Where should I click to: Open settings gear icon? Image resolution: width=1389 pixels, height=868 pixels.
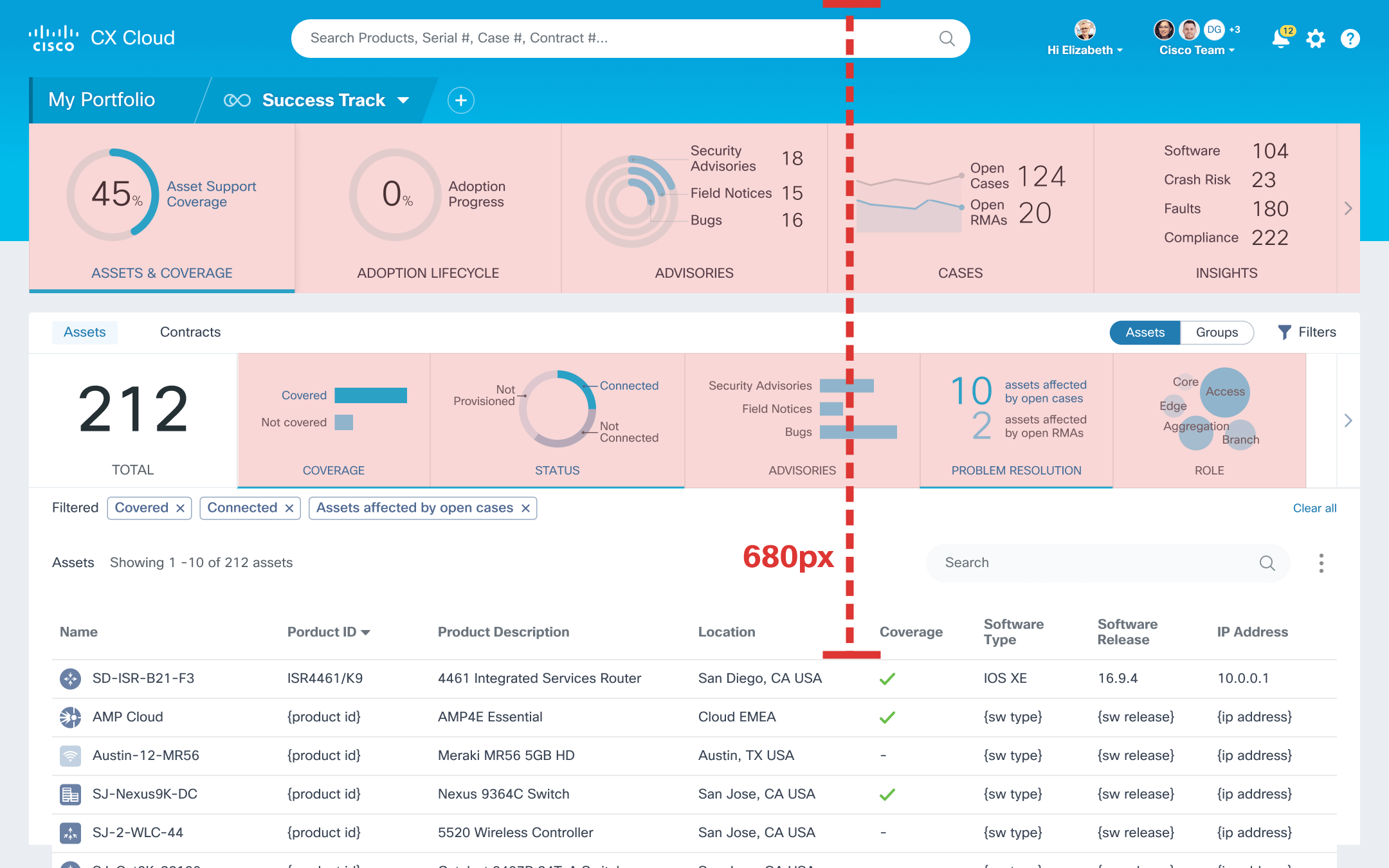point(1316,39)
